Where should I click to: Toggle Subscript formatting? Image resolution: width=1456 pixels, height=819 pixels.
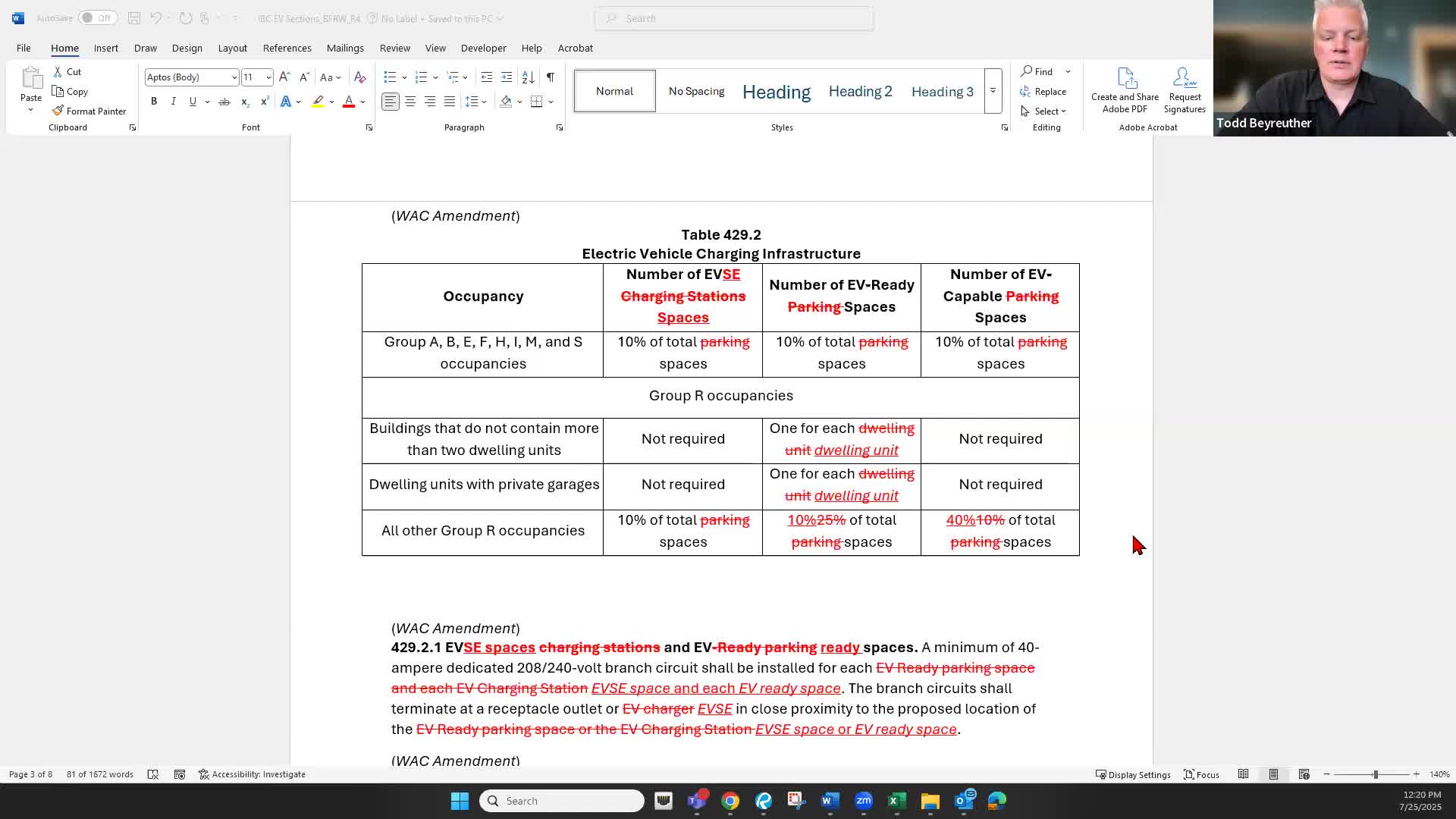coord(245,102)
